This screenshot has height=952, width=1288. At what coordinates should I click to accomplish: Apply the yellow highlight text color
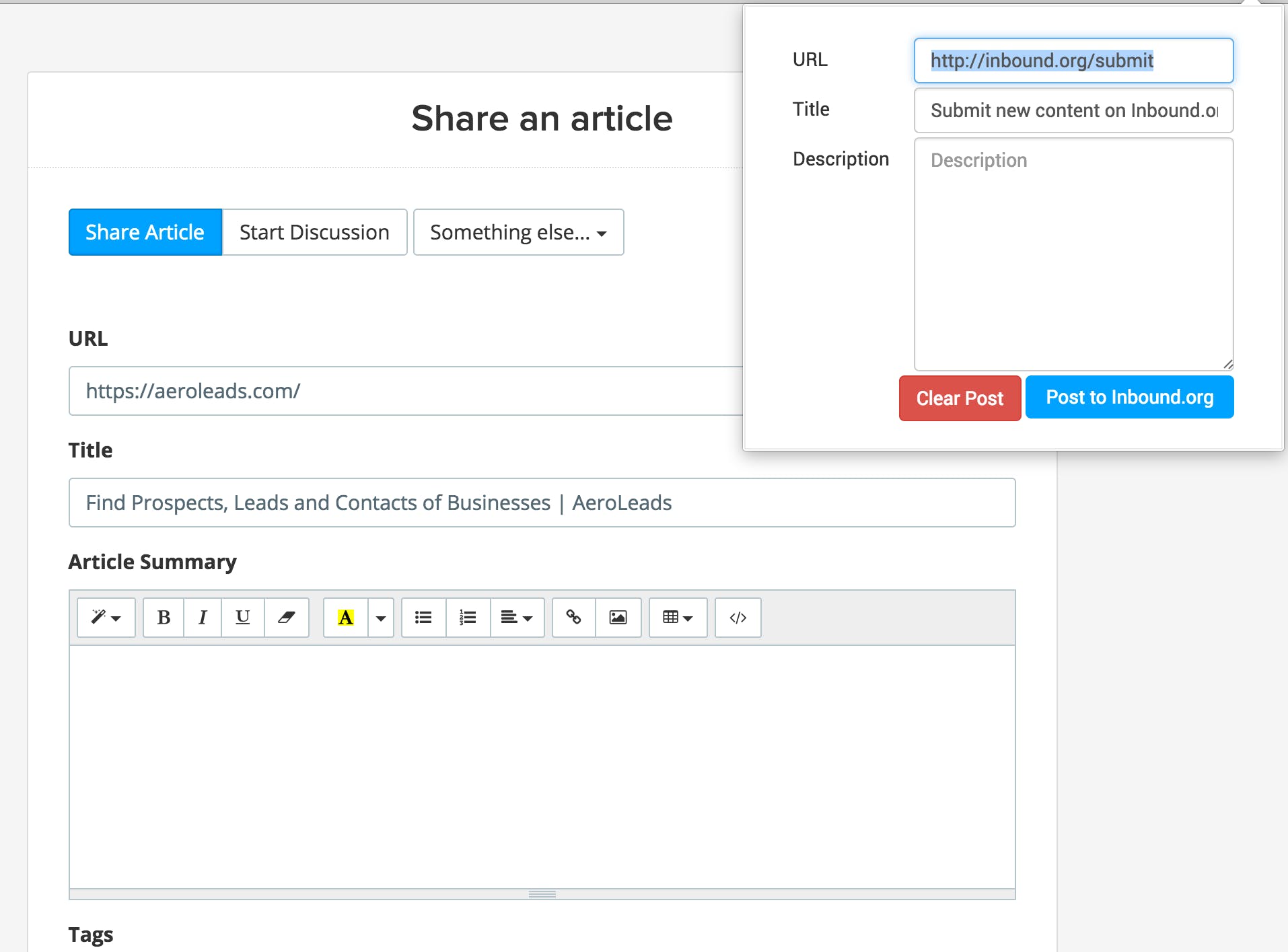(x=346, y=617)
